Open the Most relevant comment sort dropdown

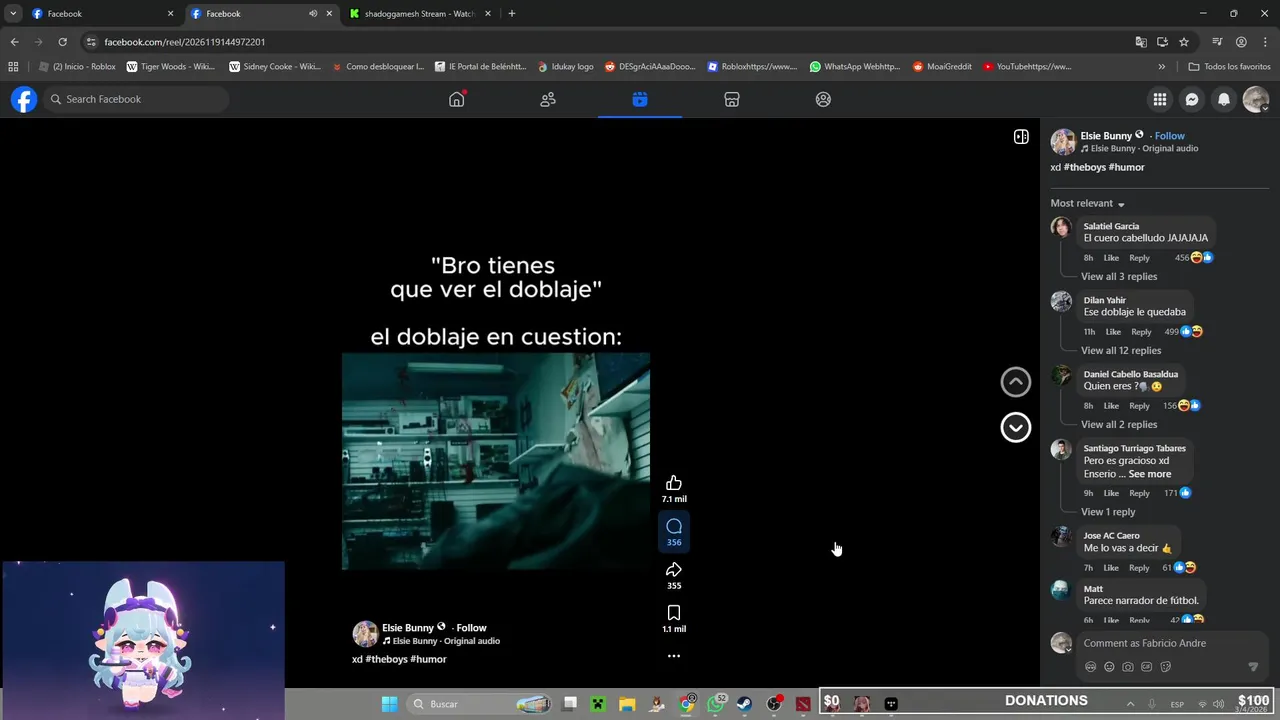[1088, 203]
